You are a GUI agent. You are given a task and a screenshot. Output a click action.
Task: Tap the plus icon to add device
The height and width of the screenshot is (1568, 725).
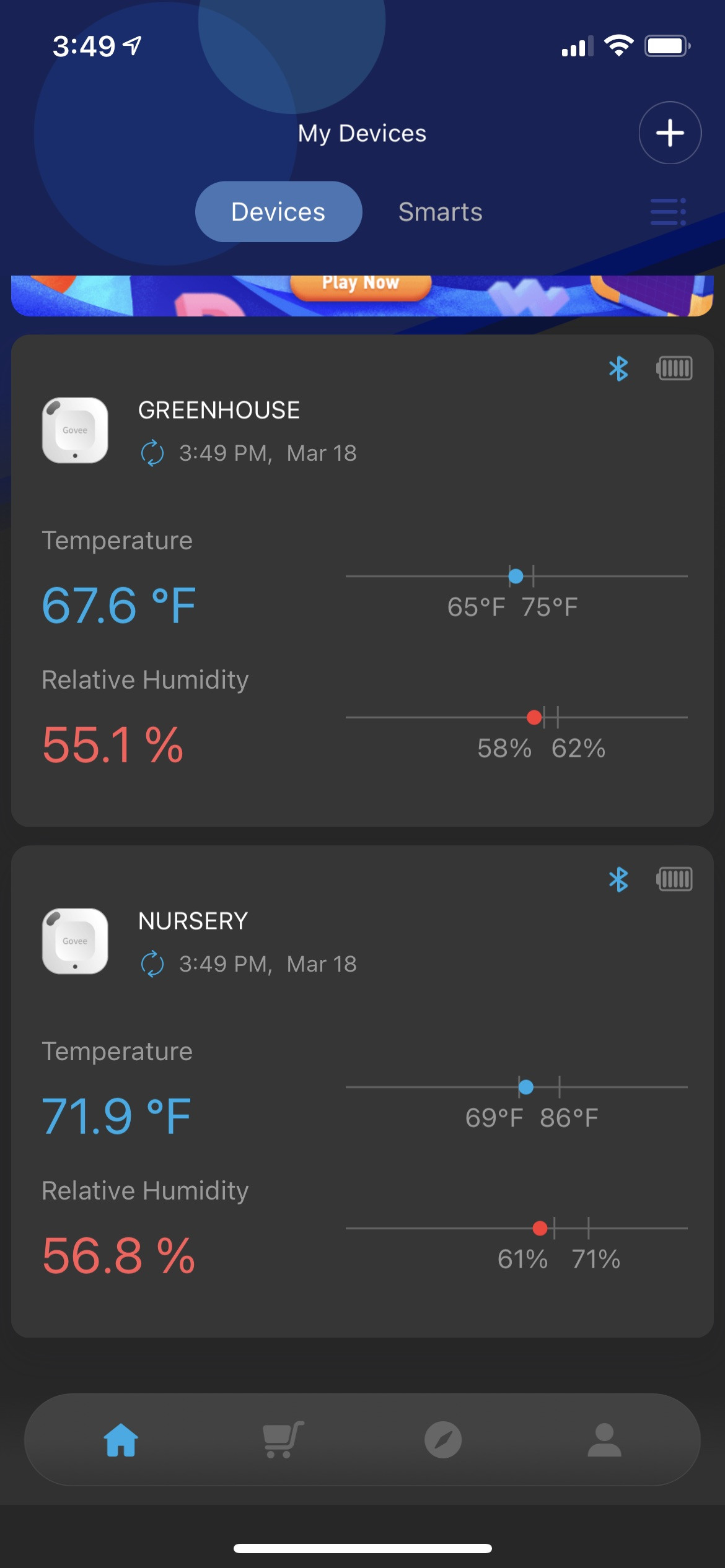(x=670, y=133)
